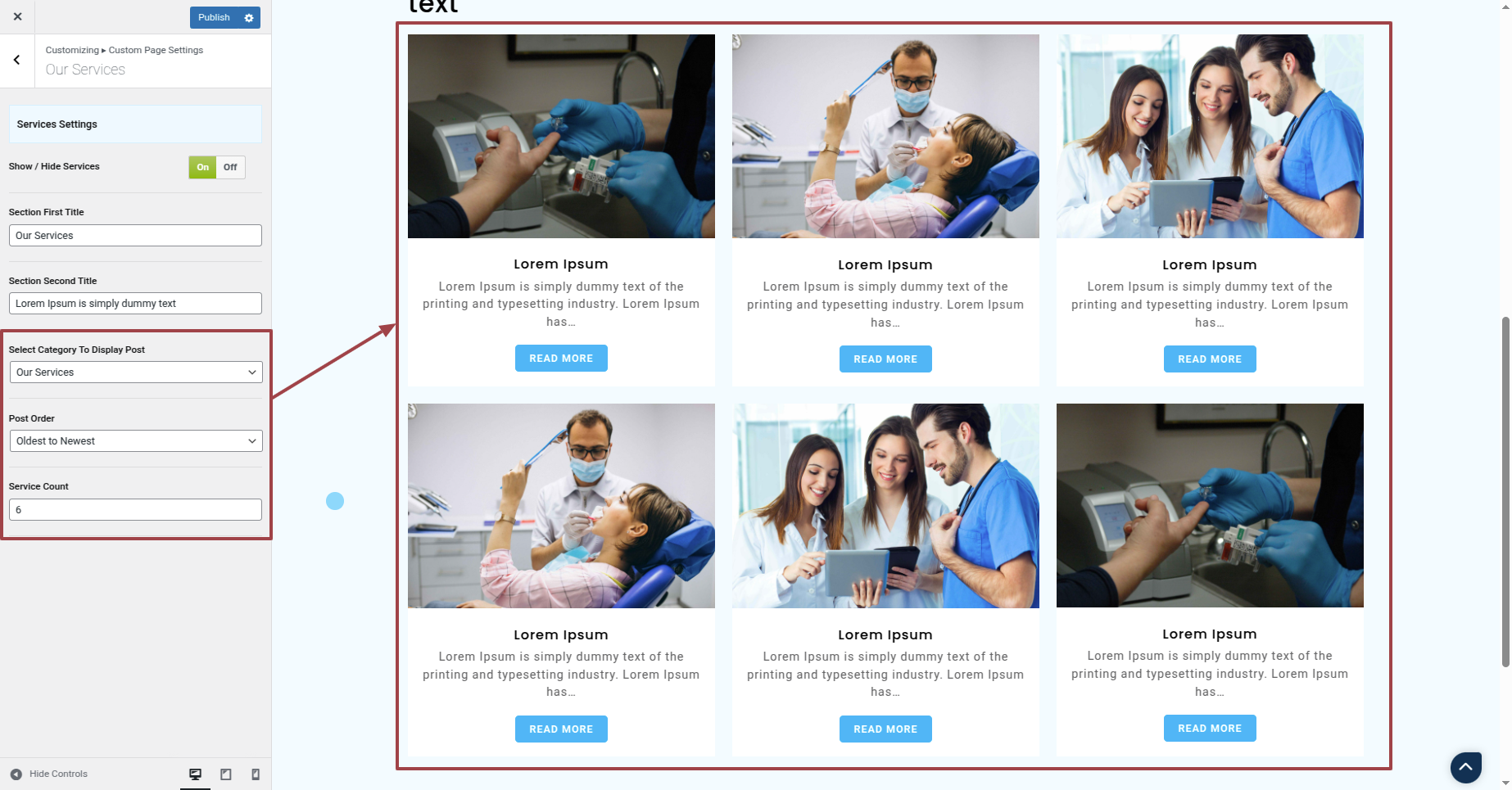Close the customizer with X icon
1512x790 pixels.
coord(17,16)
